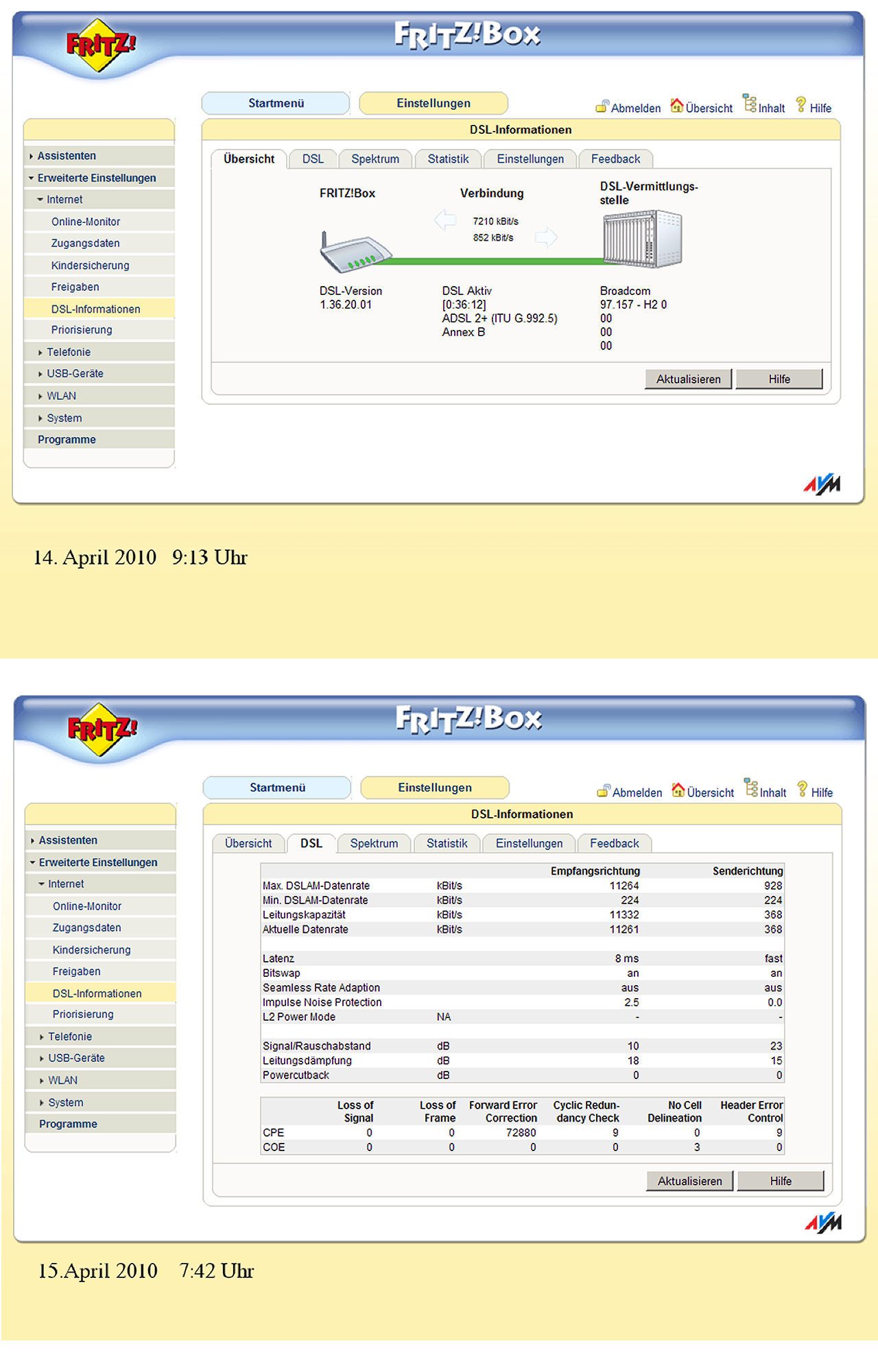This screenshot has height=1372, width=878.
Task: Click the Abmelden lock icon in top panel
Action: pos(602,106)
